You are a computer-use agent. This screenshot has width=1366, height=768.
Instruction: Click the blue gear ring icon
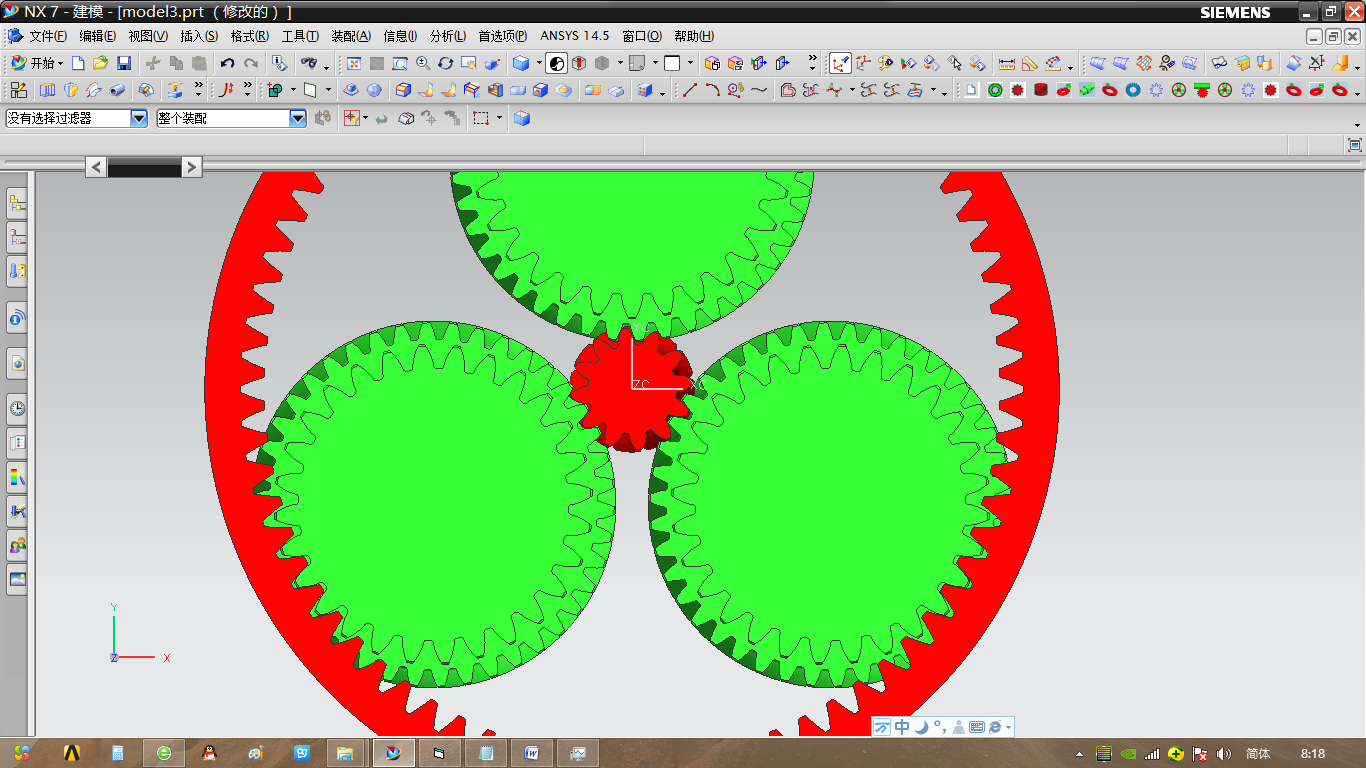point(1133,90)
